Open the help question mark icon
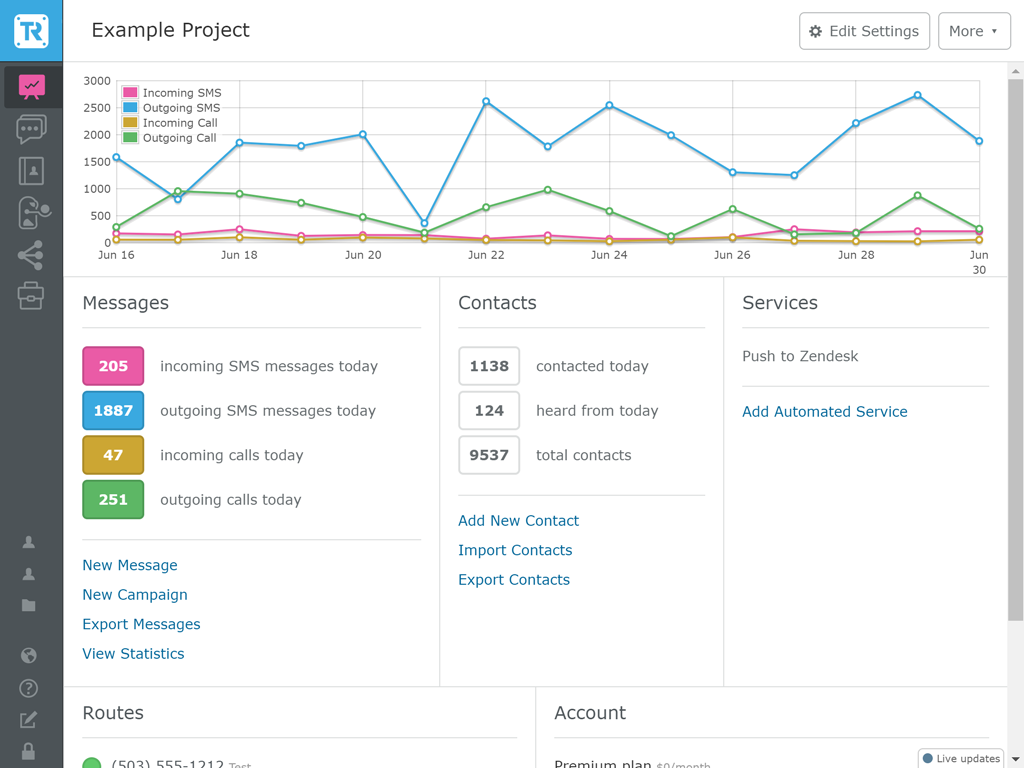 tap(29, 688)
